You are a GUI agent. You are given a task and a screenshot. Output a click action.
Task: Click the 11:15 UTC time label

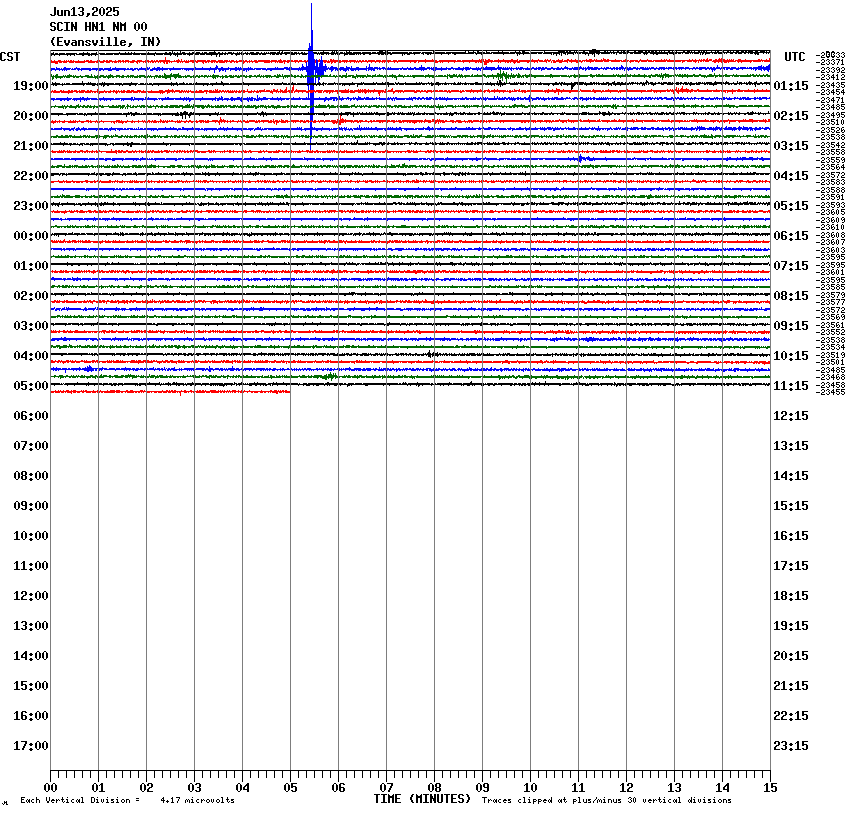pyautogui.click(x=791, y=386)
